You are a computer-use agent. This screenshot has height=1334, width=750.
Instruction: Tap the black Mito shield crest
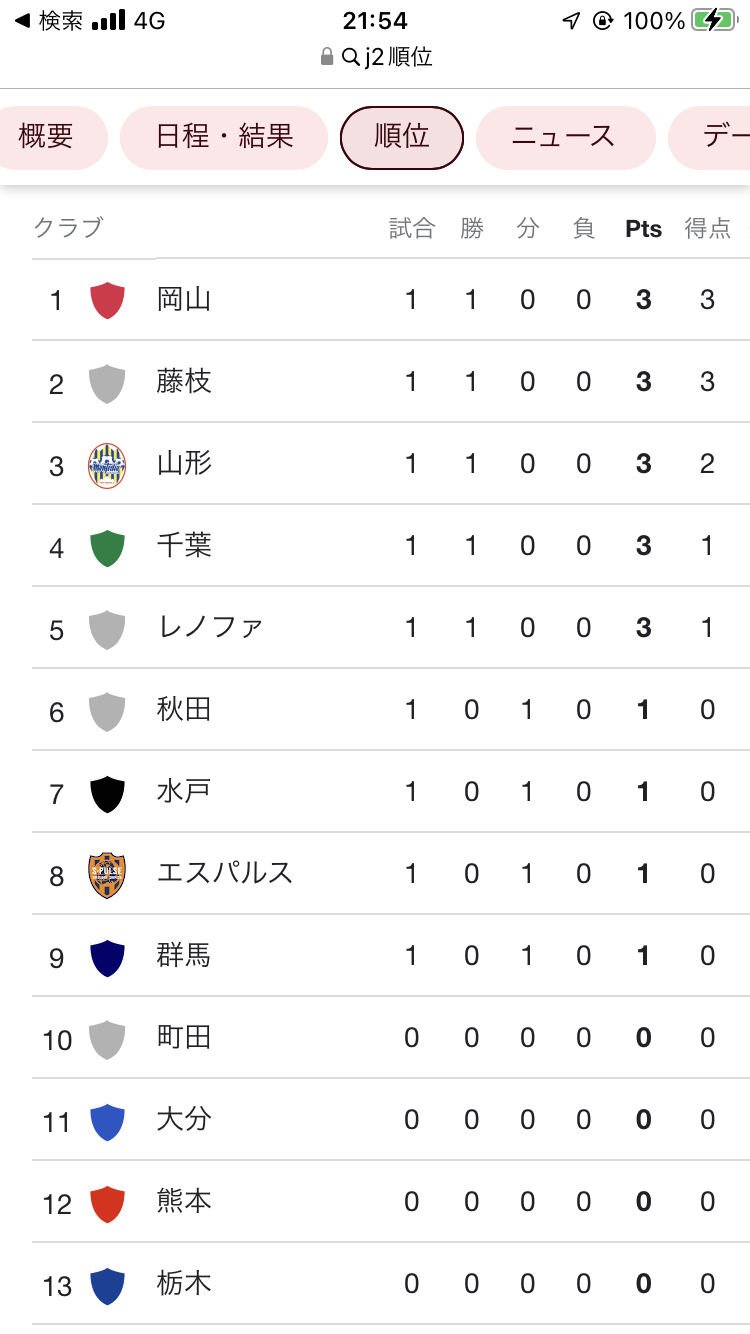click(107, 794)
